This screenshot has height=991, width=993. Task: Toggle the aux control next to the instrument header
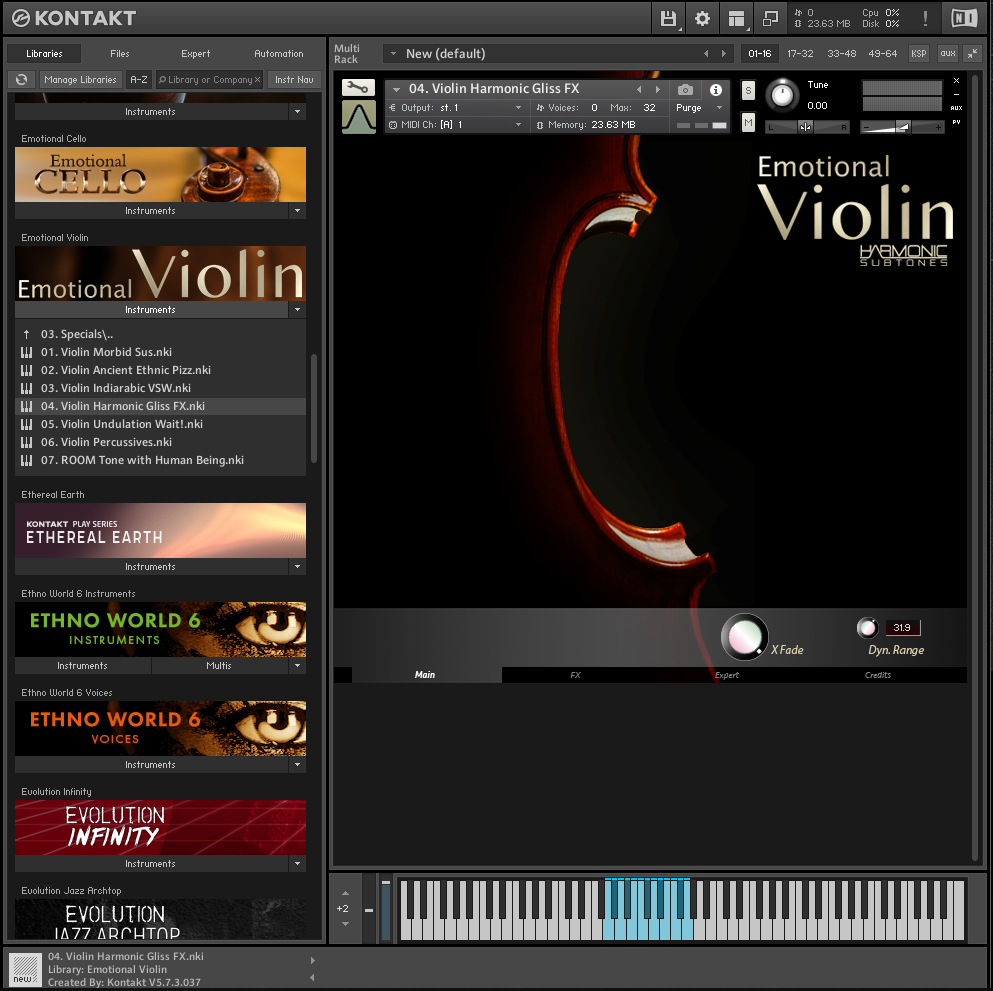pyautogui.click(x=956, y=108)
